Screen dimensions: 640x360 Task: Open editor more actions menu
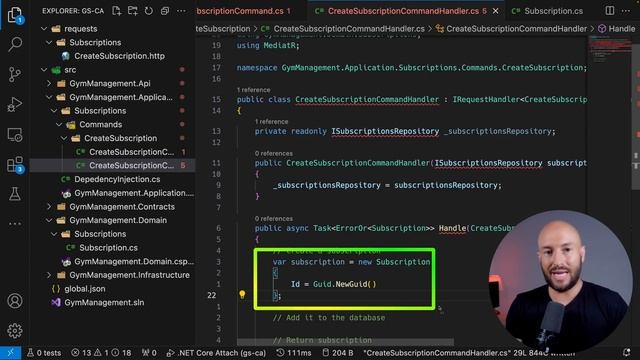click(626, 11)
